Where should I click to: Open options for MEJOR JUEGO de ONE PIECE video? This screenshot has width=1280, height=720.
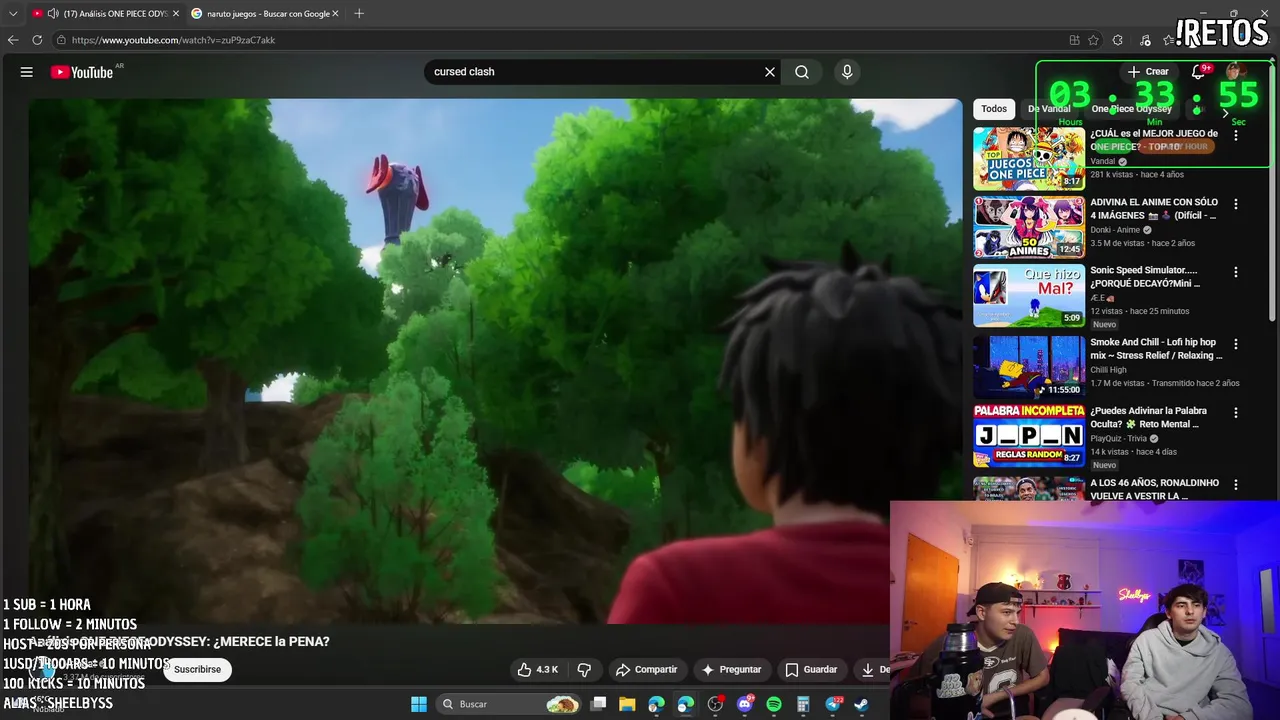pos(1236,136)
